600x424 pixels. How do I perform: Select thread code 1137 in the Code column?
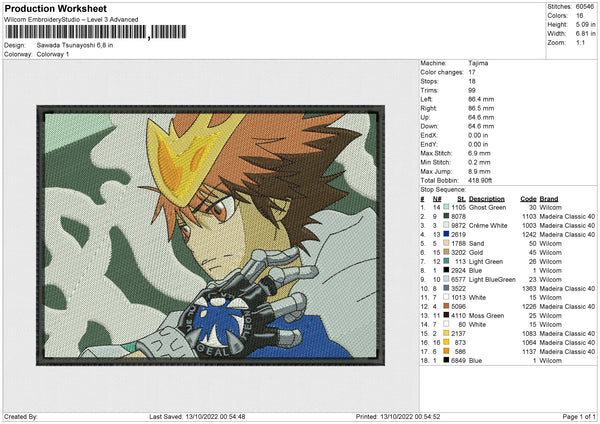tap(529, 351)
